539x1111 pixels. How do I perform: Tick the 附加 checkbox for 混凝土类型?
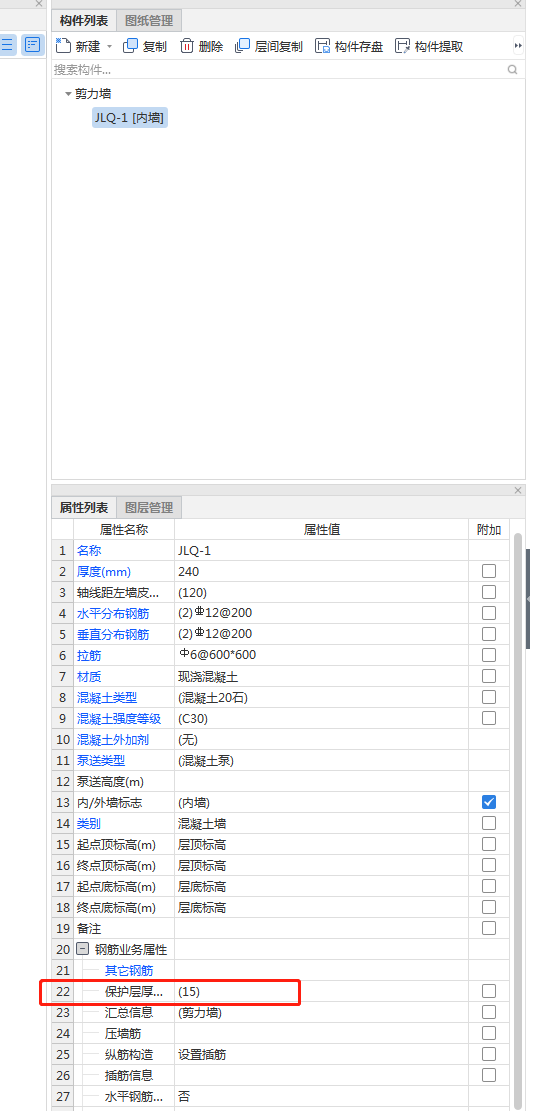tap(489, 697)
